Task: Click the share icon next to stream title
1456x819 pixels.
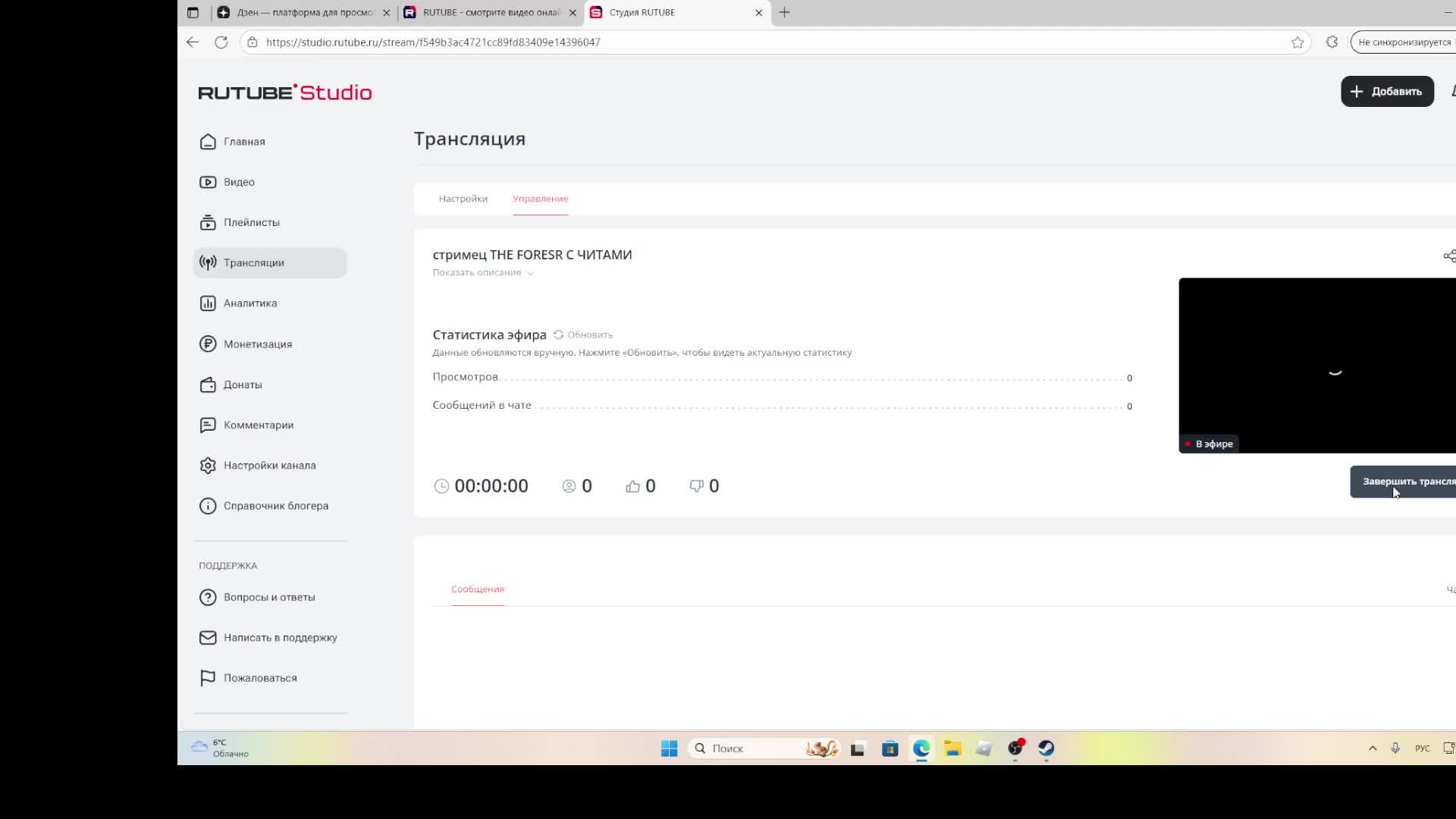Action: point(1448,256)
